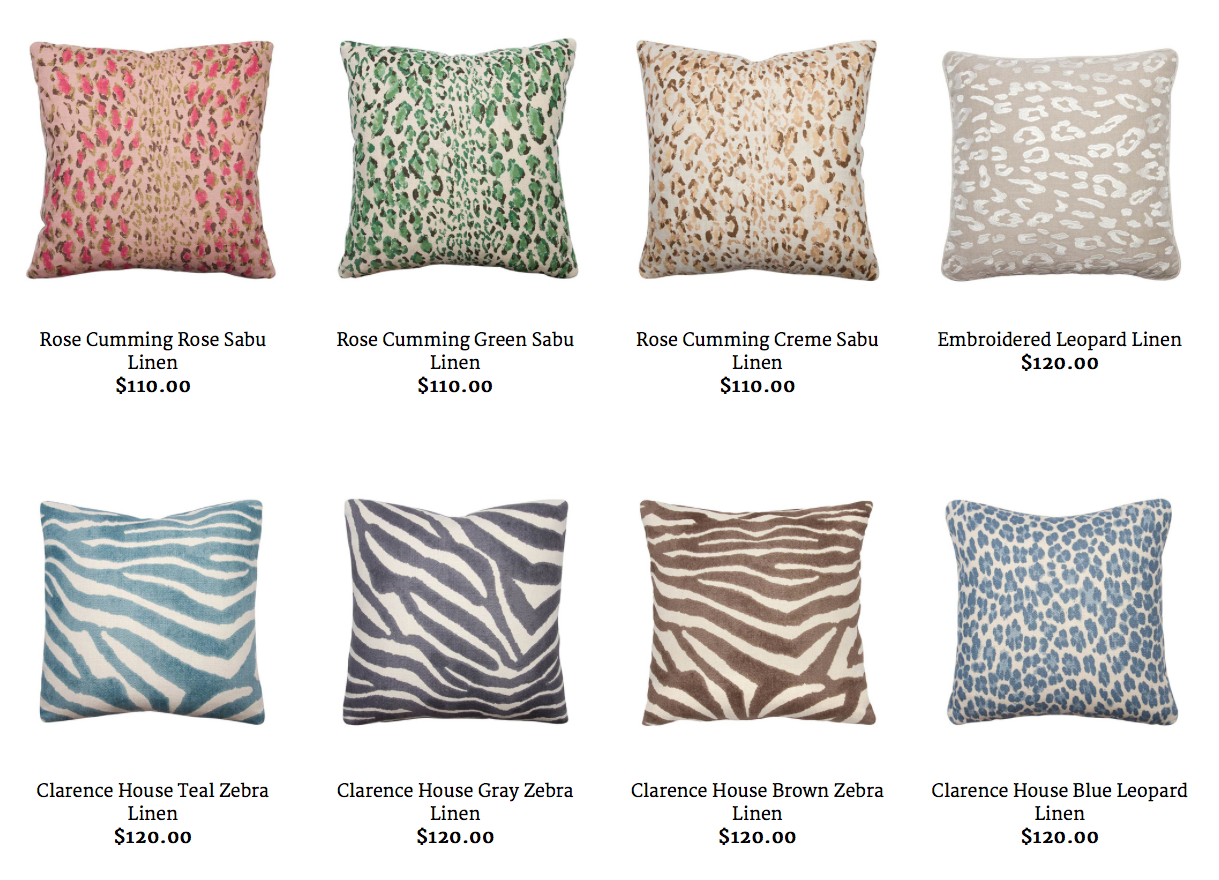Viewport: 1219px width, 880px height.
Task: View the Gray Zebra pillow photo
Action: pos(456,612)
